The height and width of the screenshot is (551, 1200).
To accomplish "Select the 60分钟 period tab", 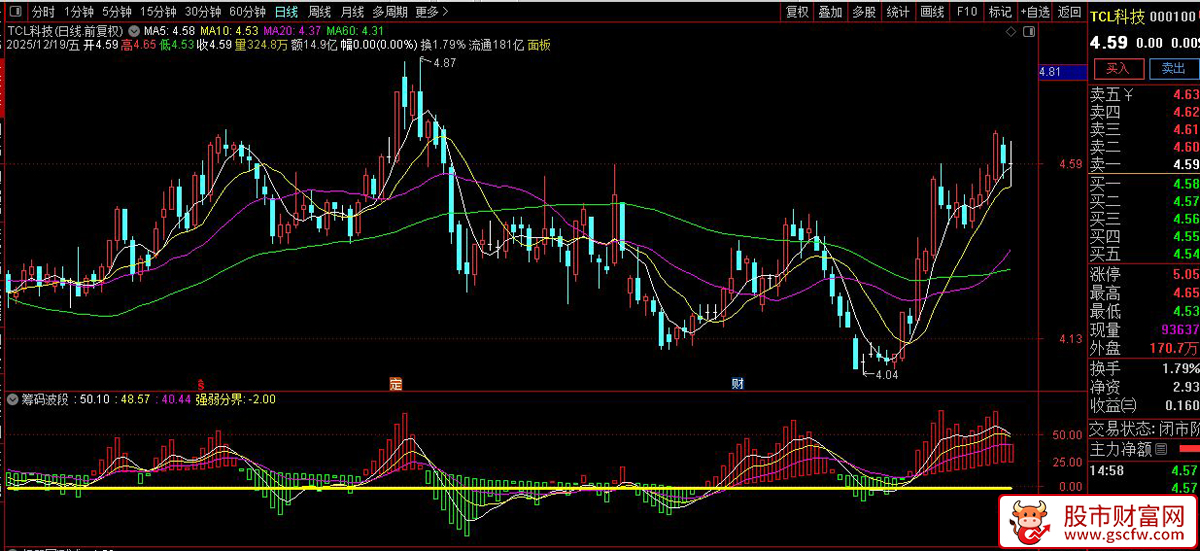I will [x=247, y=12].
